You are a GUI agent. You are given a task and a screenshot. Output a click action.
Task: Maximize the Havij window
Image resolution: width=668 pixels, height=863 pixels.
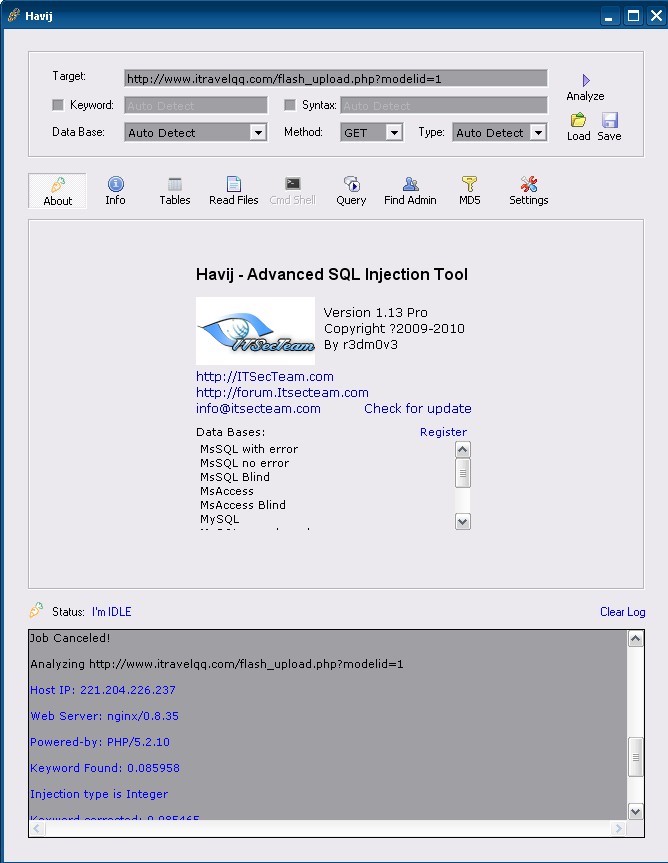coord(633,15)
